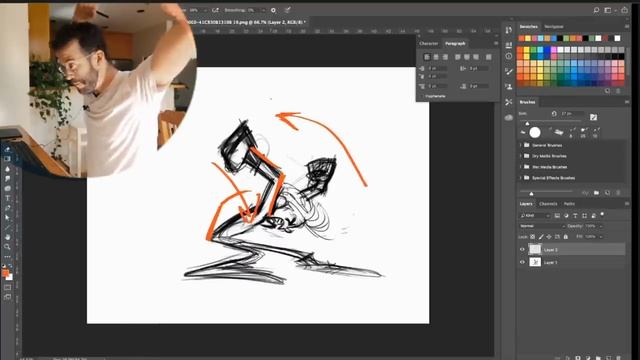Click the orange foreground color square
This screenshot has height=360, width=640.
point(5,273)
